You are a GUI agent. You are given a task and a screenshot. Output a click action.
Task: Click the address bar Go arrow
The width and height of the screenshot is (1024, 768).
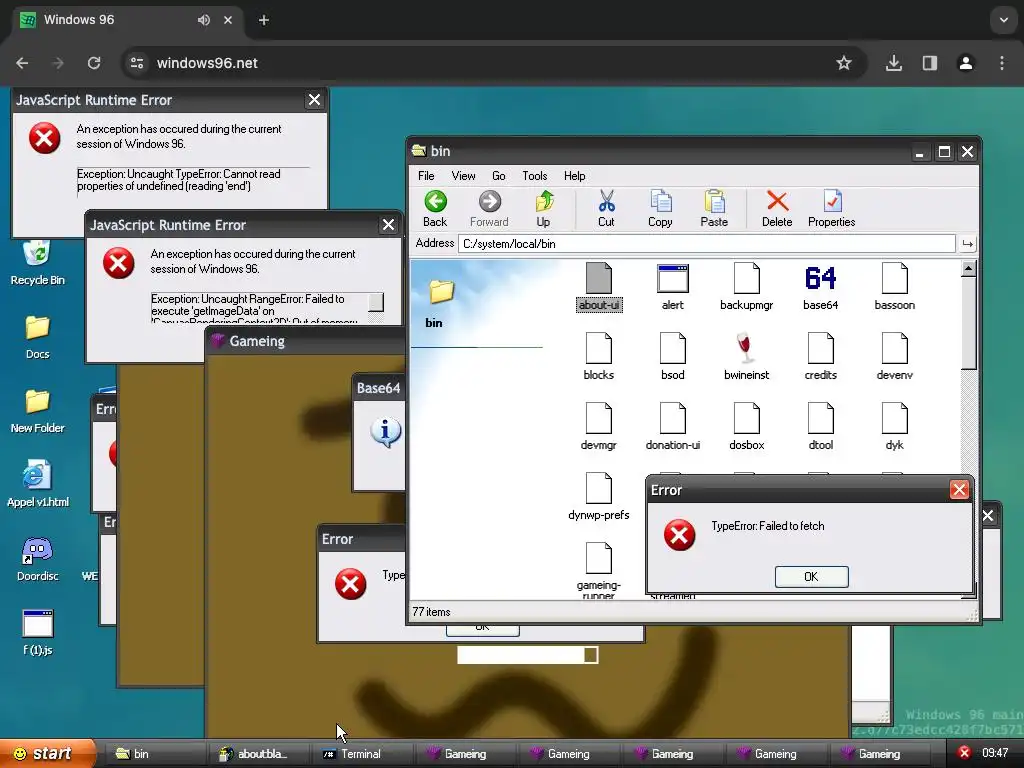click(x=967, y=244)
